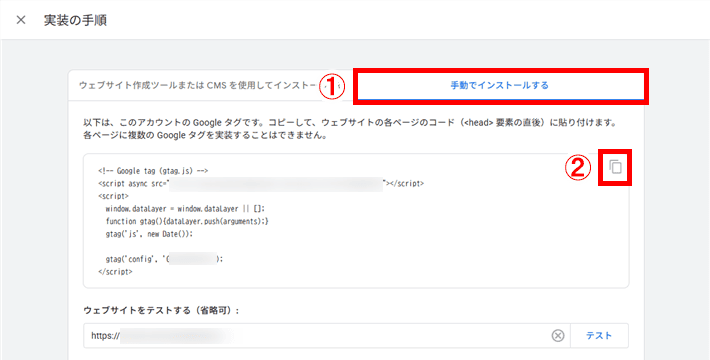Click the '<script async src=' code line
This screenshot has width=710, height=360.
click(x=261, y=183)
